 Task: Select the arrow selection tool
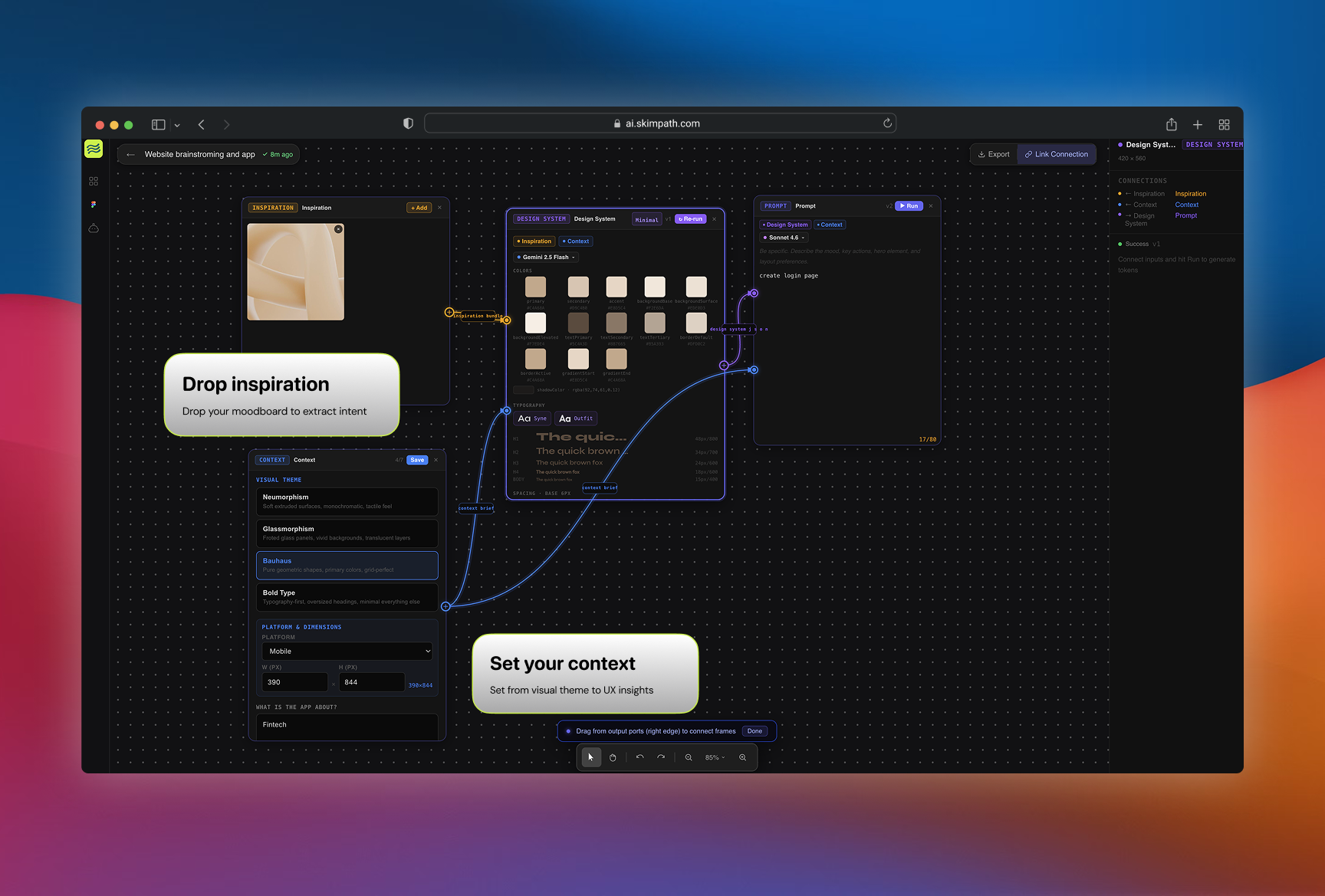pos(590,757)
